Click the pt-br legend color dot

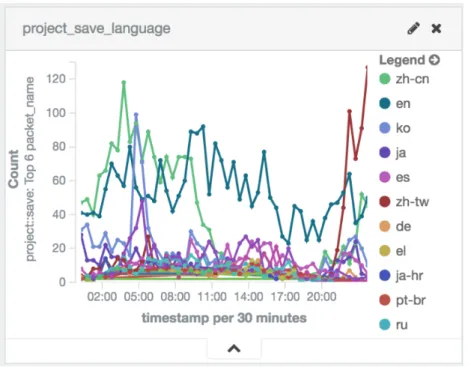coord(385,300)
